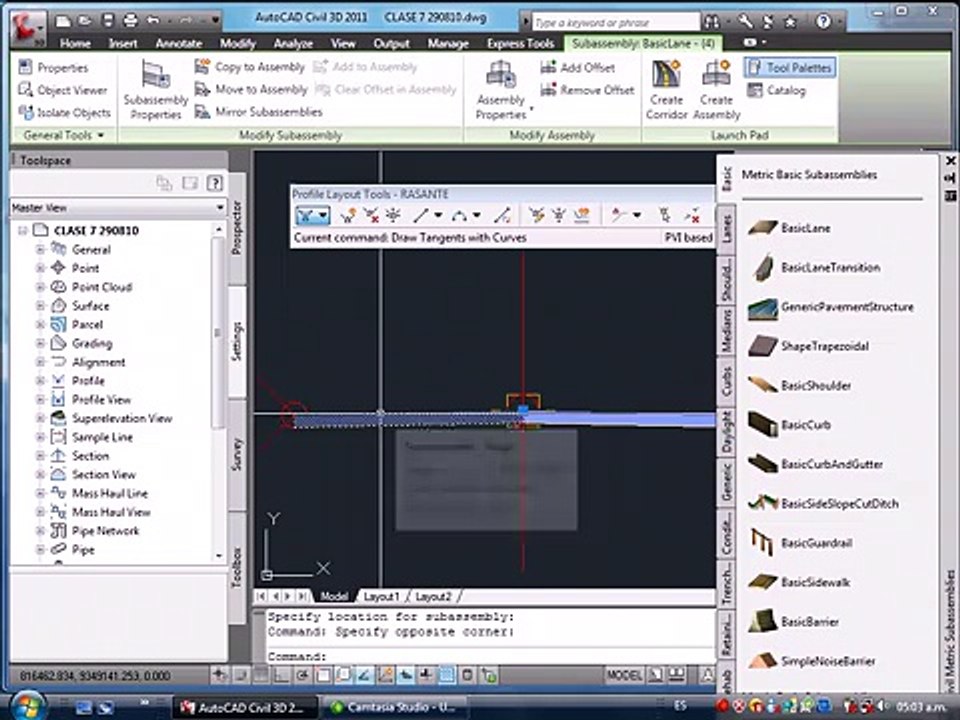Viewport: 960px width, 720px height.
Task: Select BasicShoulder subassembly
Action: (x=800, y=385)
